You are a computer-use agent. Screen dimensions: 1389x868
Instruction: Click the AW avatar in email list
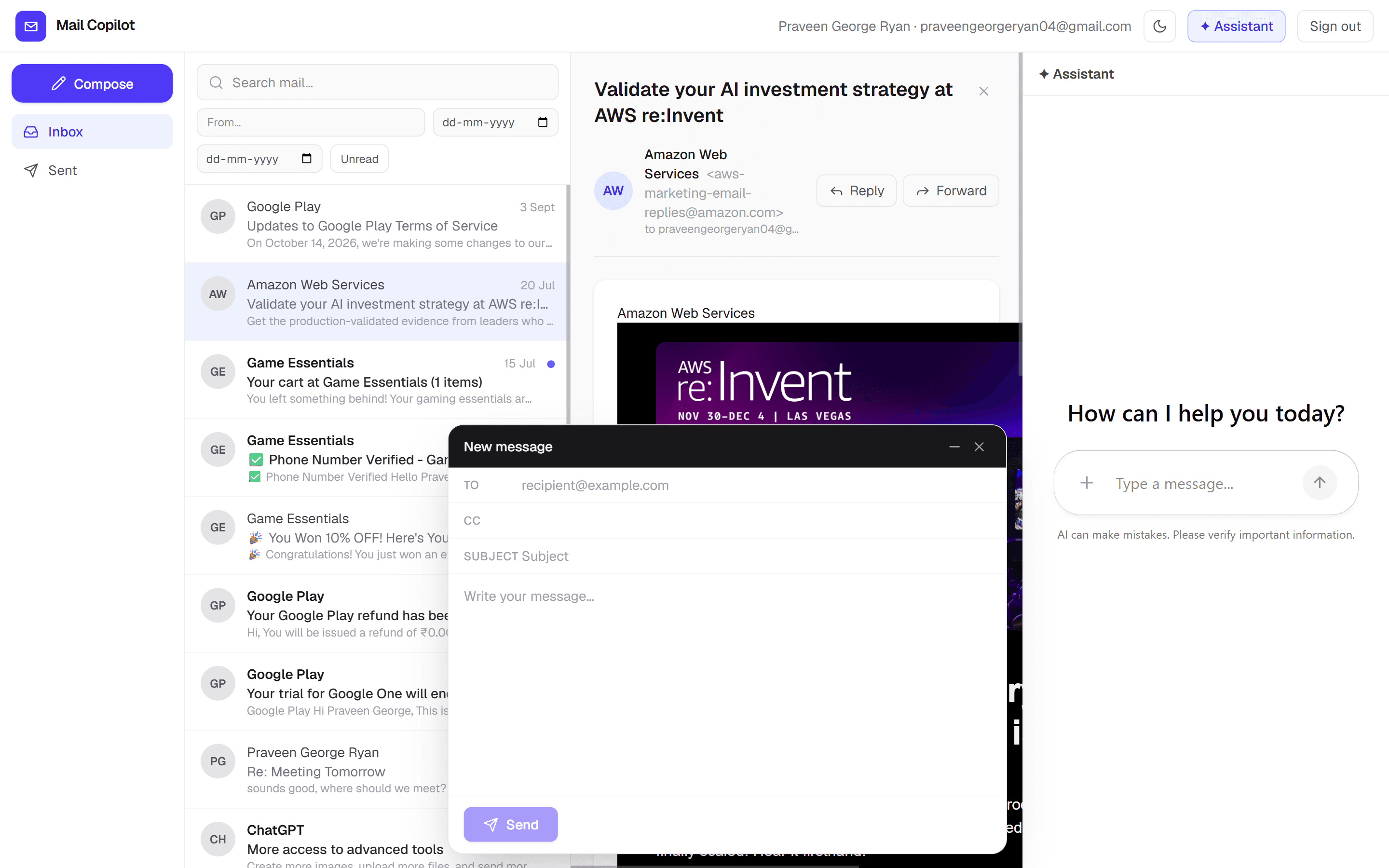click(218, 294)
